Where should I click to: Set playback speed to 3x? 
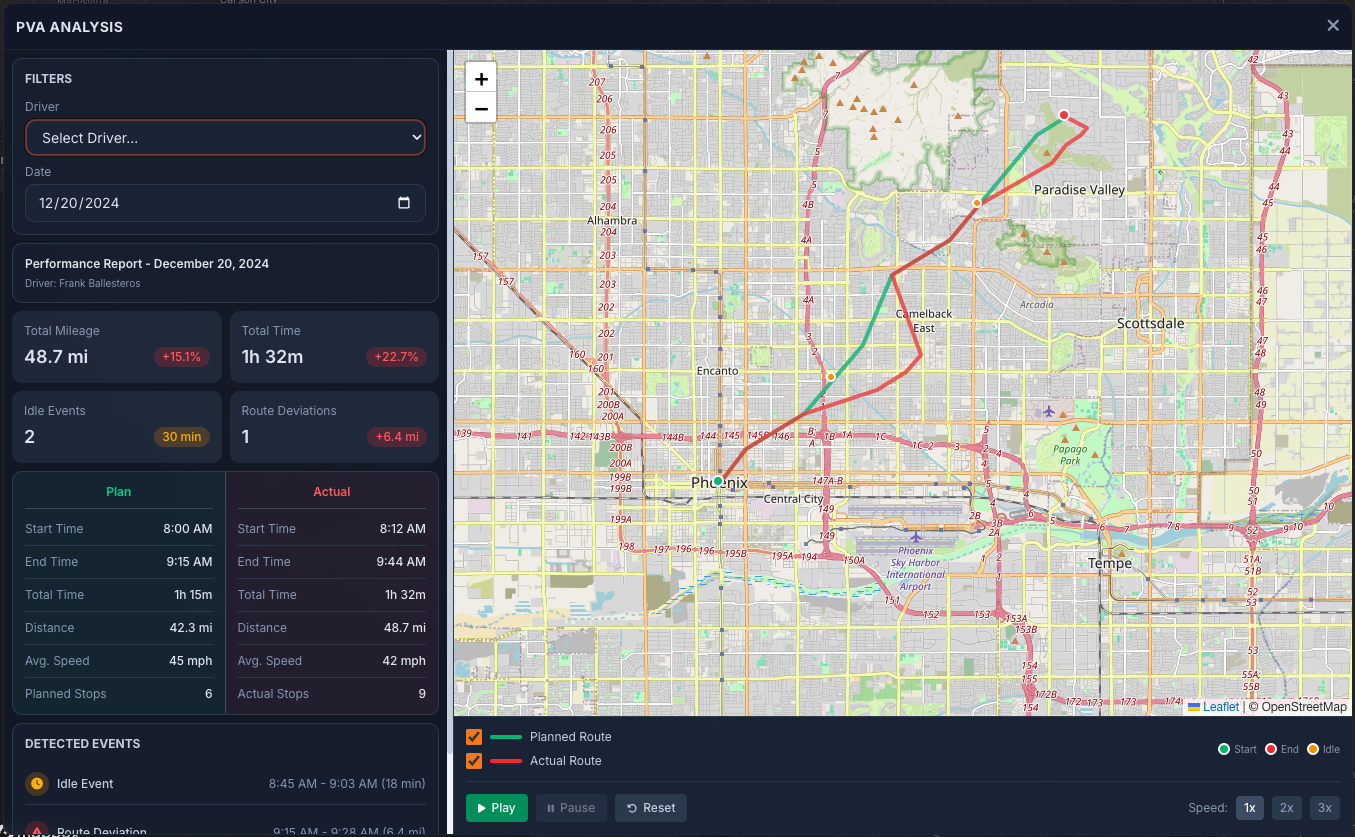(x=1325, y=808)
